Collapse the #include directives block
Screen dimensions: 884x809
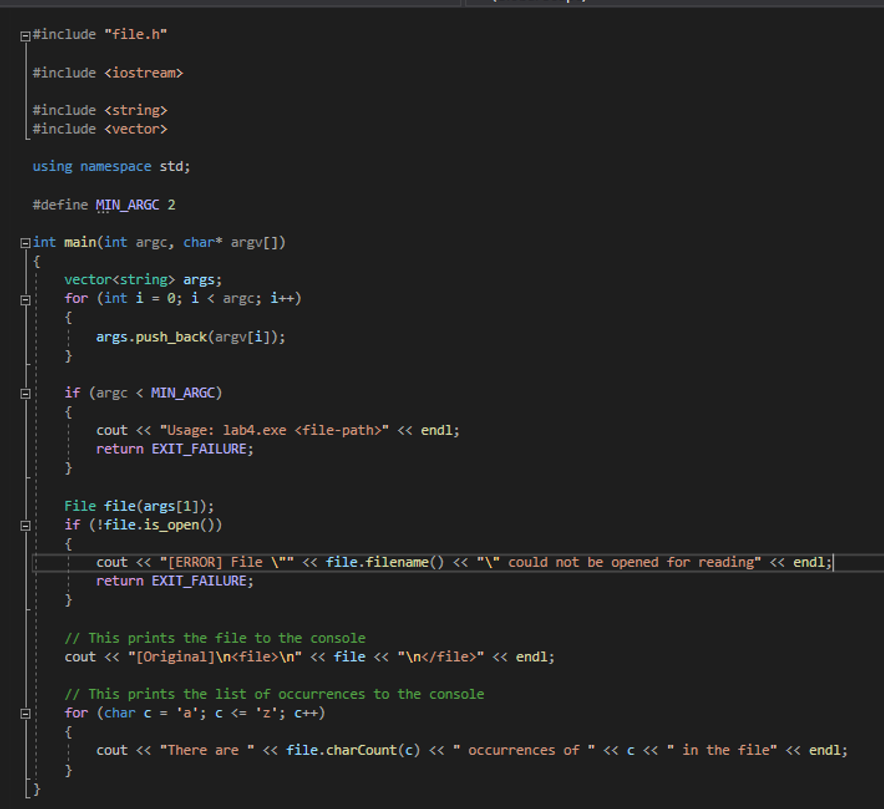[x=23, y=34]
